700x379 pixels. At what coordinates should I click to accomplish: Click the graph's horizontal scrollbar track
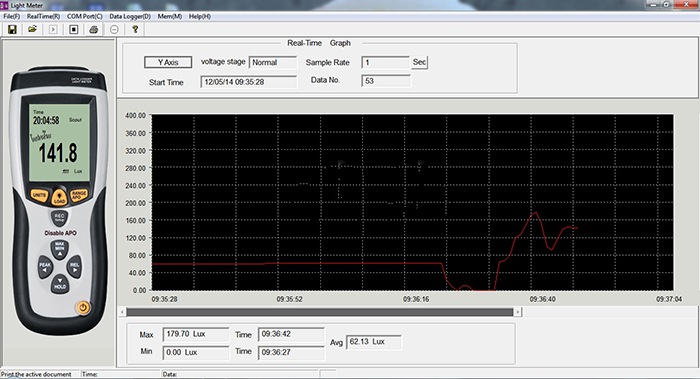tap(320, 312)
